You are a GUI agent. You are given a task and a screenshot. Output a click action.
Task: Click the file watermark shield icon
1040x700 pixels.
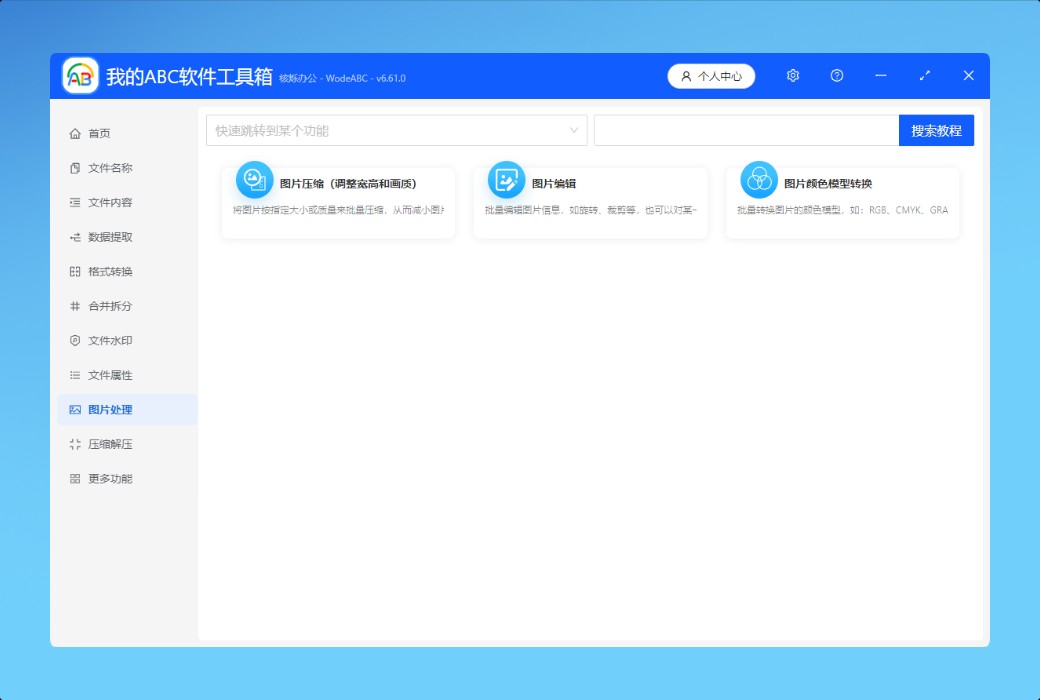pos(75,341)
